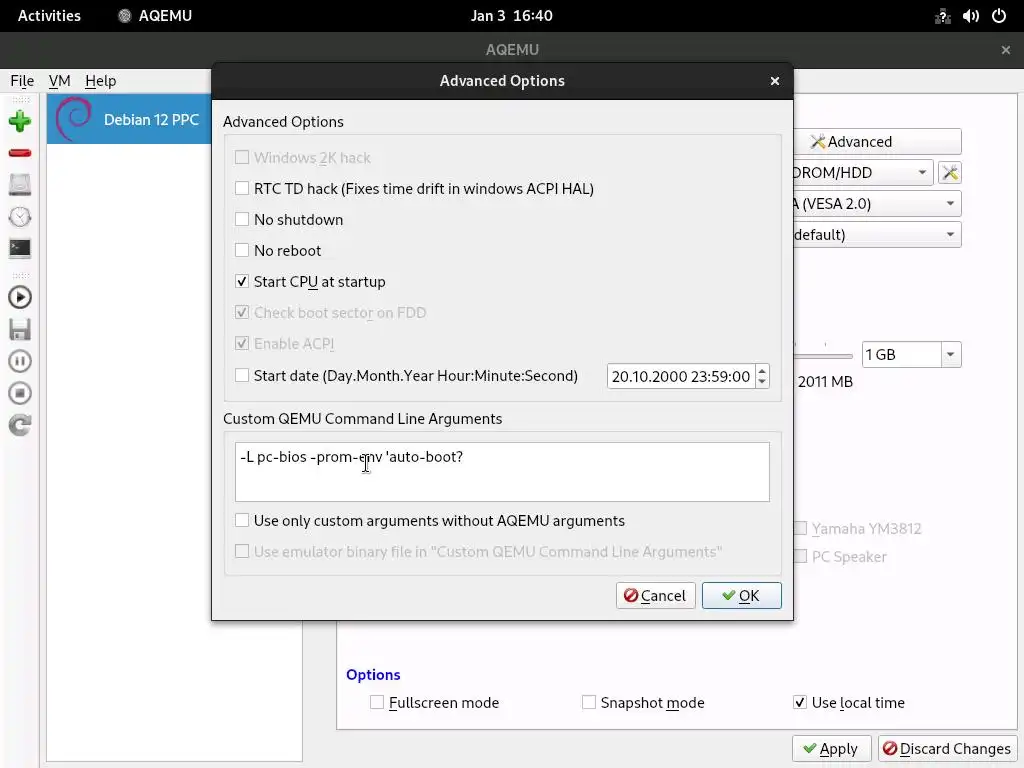Open the Help menu
Screen dimensions: 1024x768
point(101,81)
